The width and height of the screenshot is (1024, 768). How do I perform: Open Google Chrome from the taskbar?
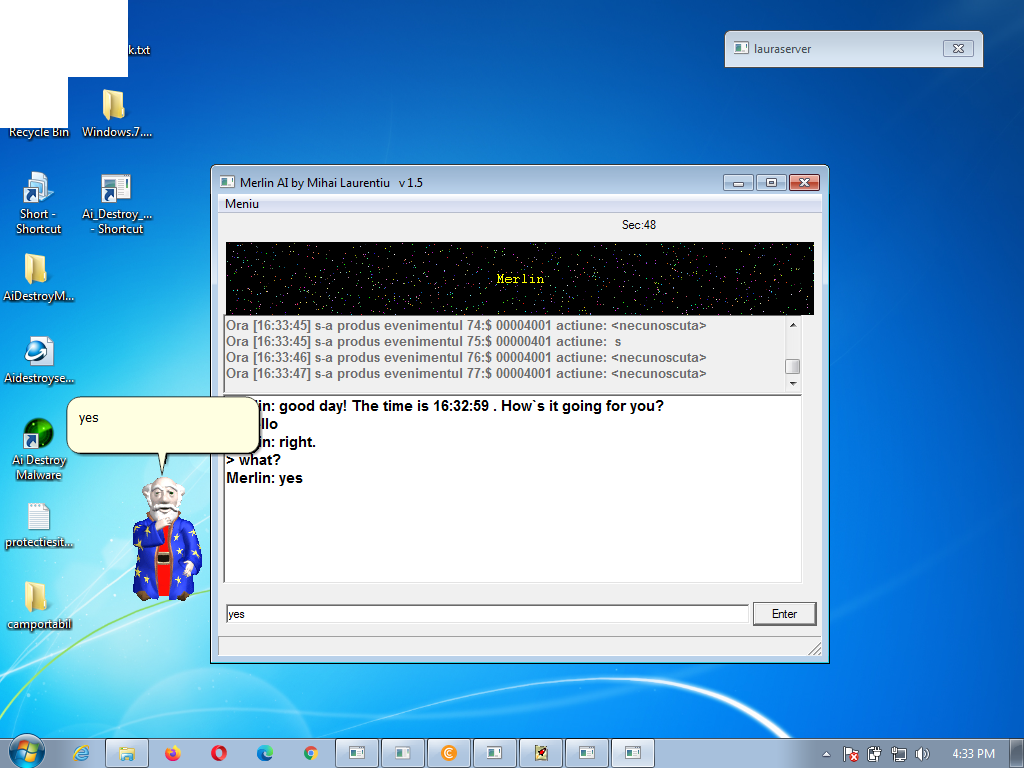click(x=311, y=753)
